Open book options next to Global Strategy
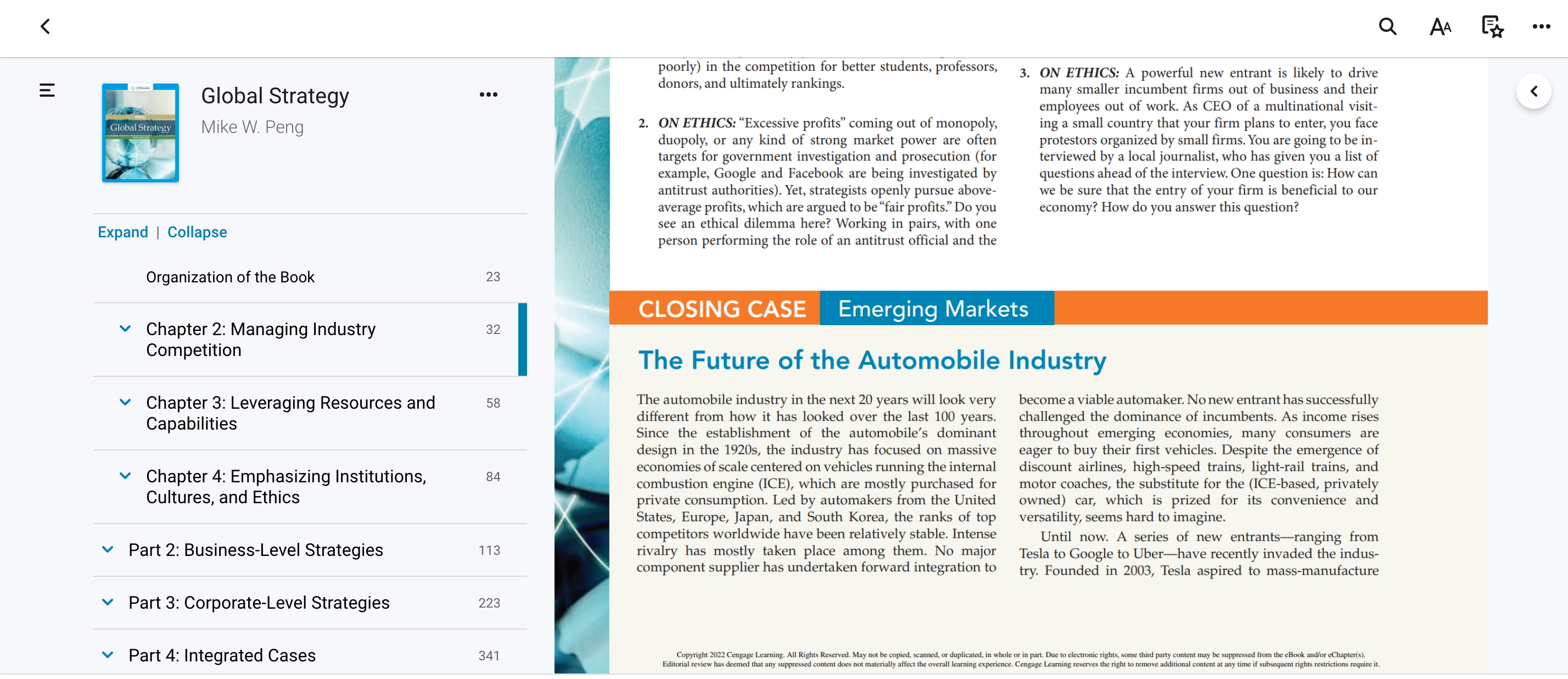This screenshot has width=1568, height=679. tap(488, 94)
